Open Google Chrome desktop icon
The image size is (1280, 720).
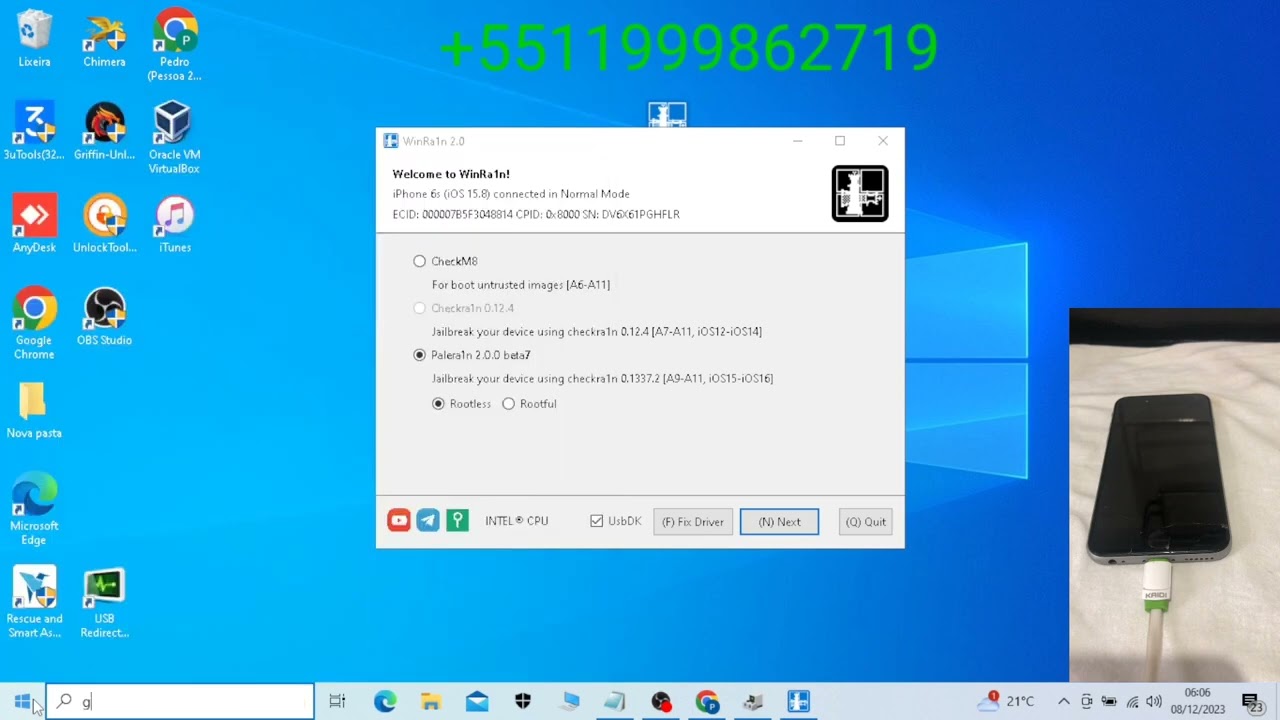pos(34,324)
